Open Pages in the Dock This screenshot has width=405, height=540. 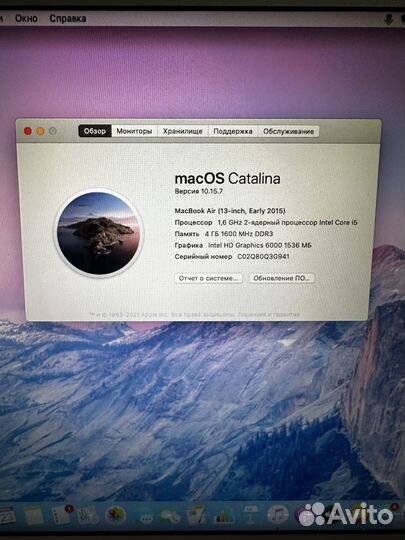point(197,516)
